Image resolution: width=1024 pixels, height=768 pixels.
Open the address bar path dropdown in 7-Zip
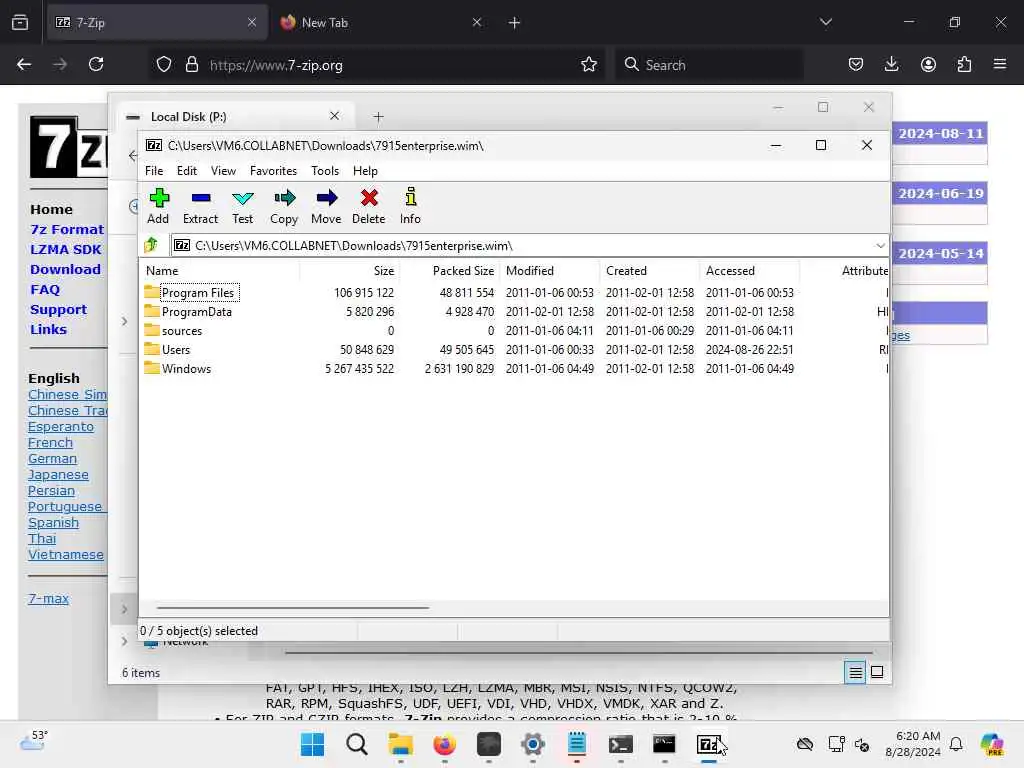coord(880,246)
